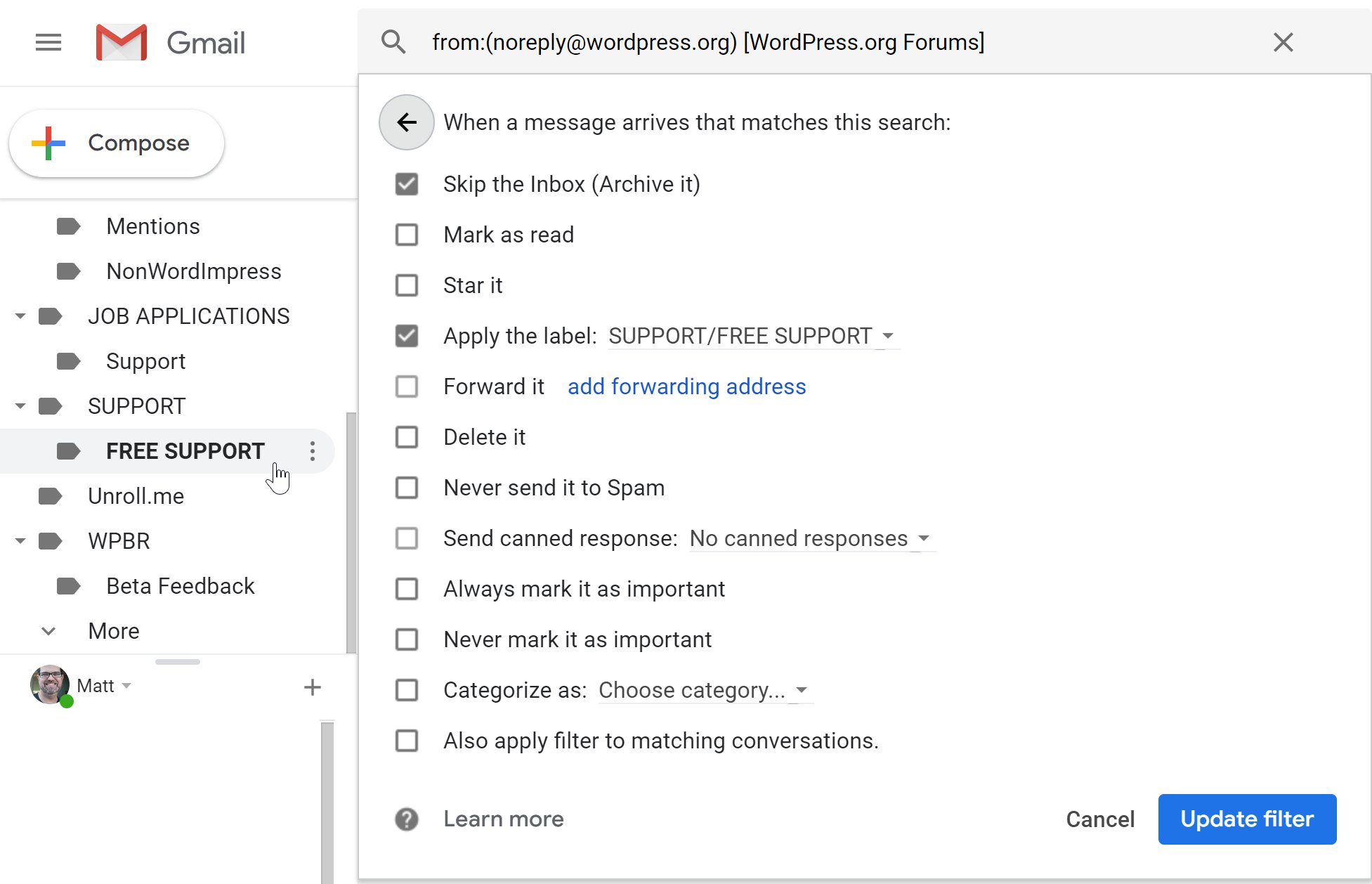This screenshot has width=1372, height=884.
Task: Select the JOB APPLICATIONS label
Action: coord(189,316)
